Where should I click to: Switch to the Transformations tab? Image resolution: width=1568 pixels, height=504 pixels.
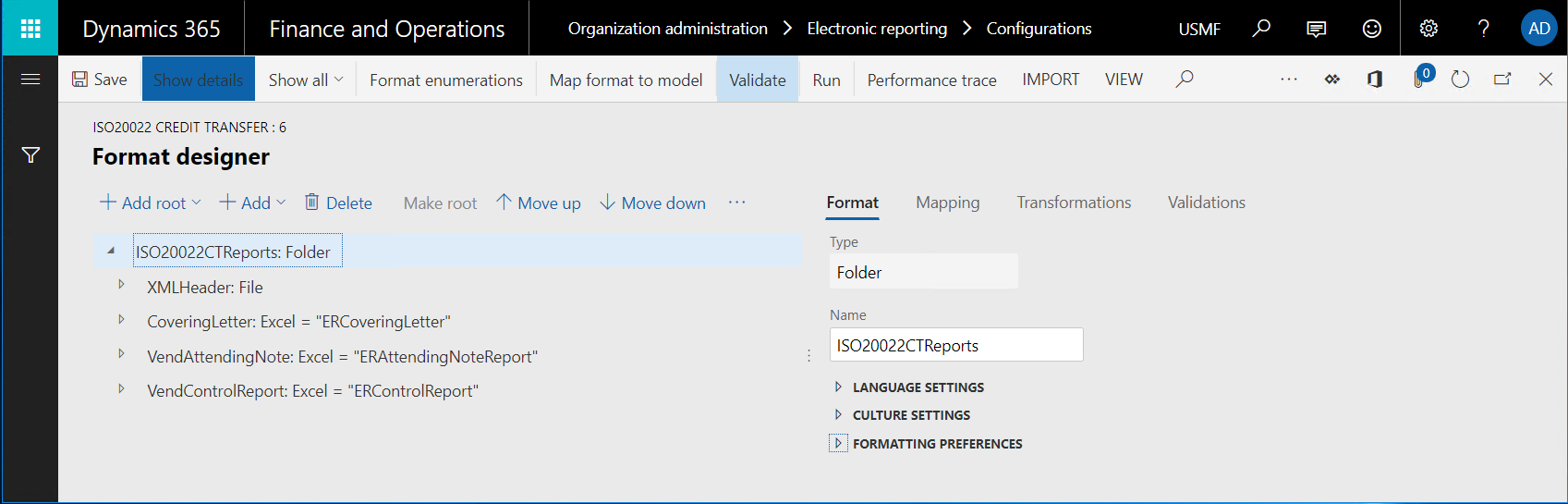pos(1074,203)
